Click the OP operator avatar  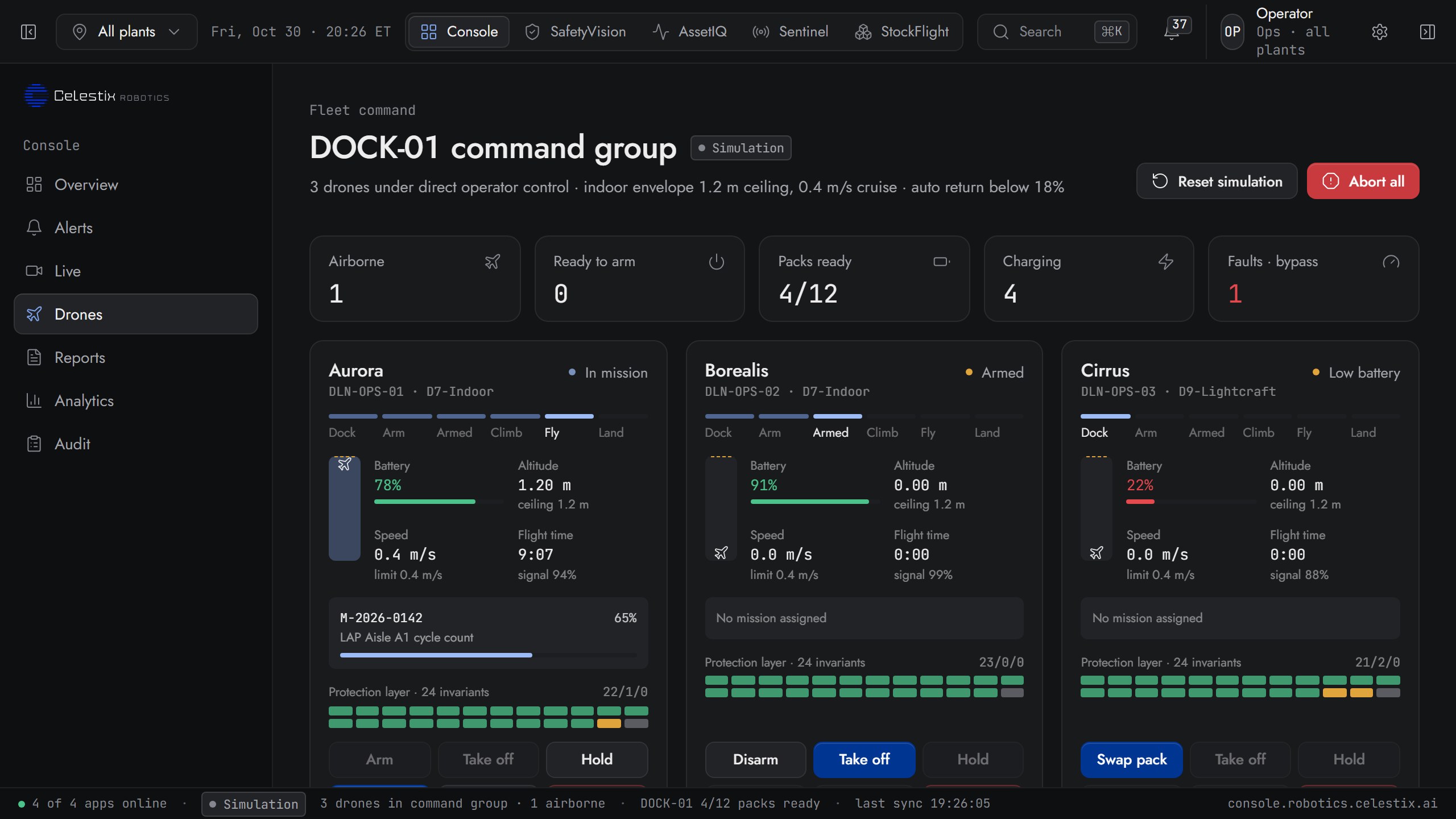[1232, 32]
